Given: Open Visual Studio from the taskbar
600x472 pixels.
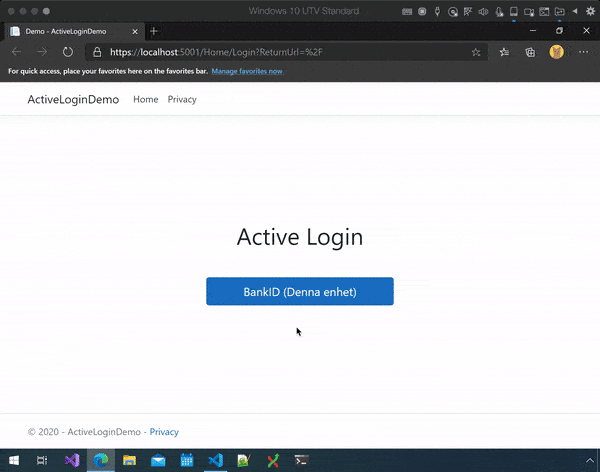Looking at the screenshot, I should pyautogui.click(x=71, y=461).
